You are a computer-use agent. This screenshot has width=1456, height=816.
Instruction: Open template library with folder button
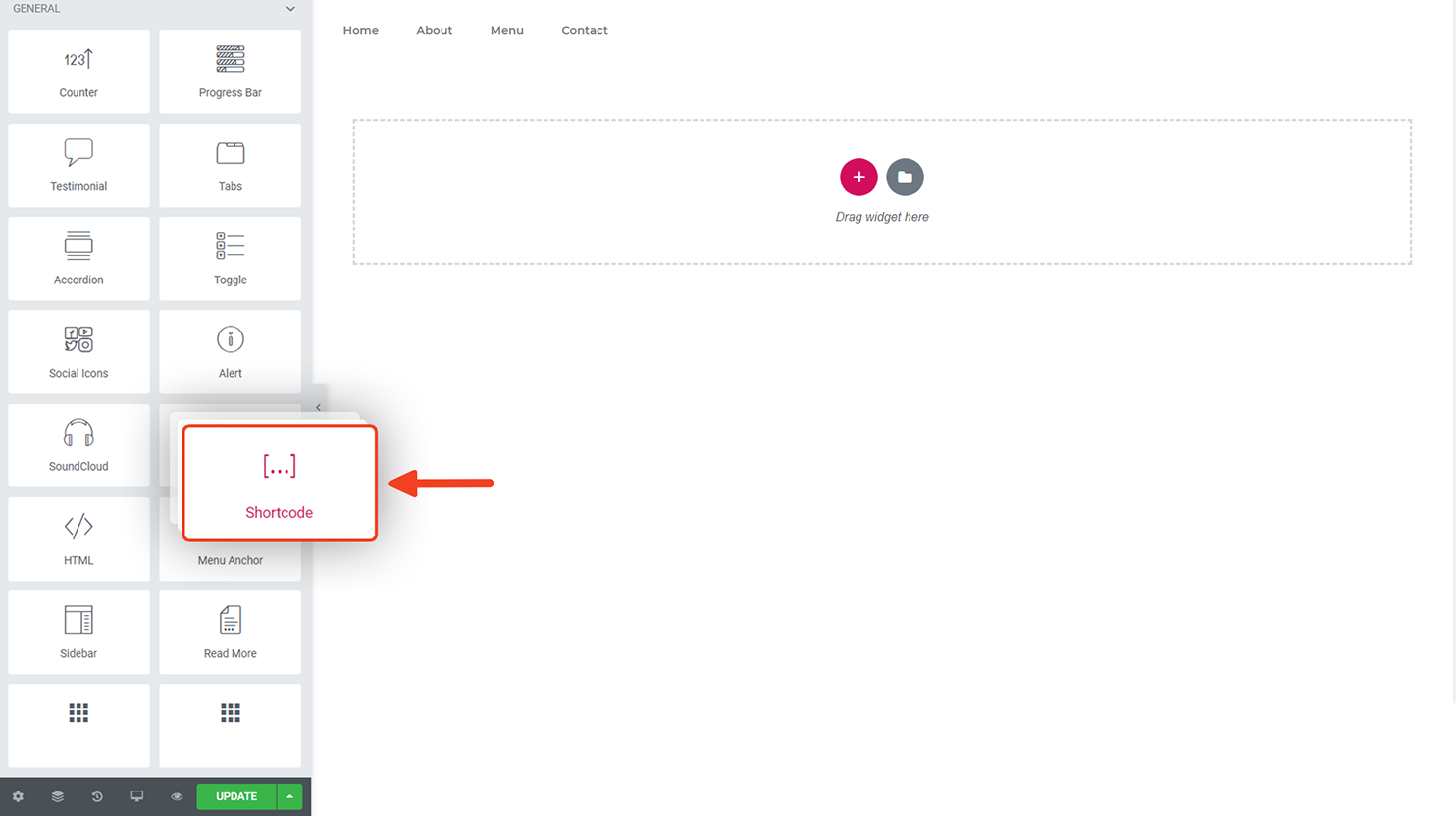(905, 177)
